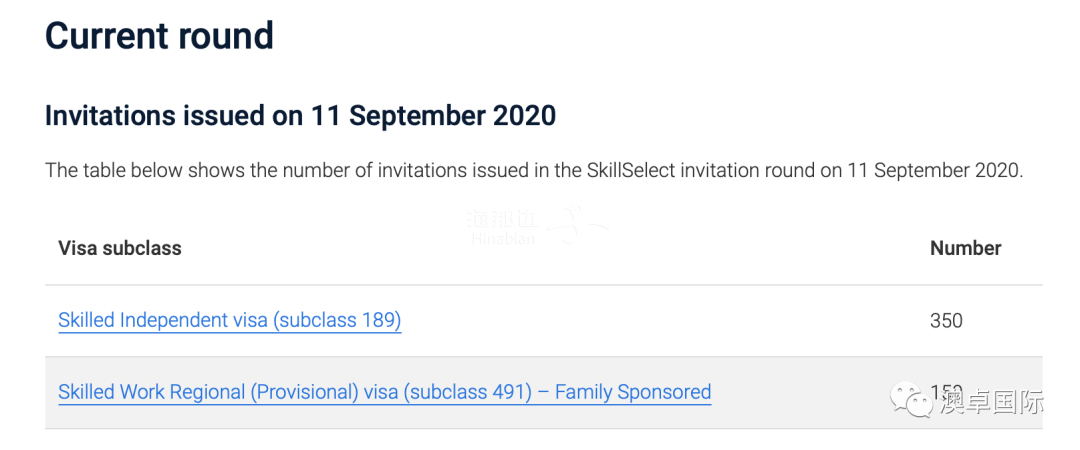Select the Number column header
The width and height of the screenshot is (1080, 450).
pos(966,248)
